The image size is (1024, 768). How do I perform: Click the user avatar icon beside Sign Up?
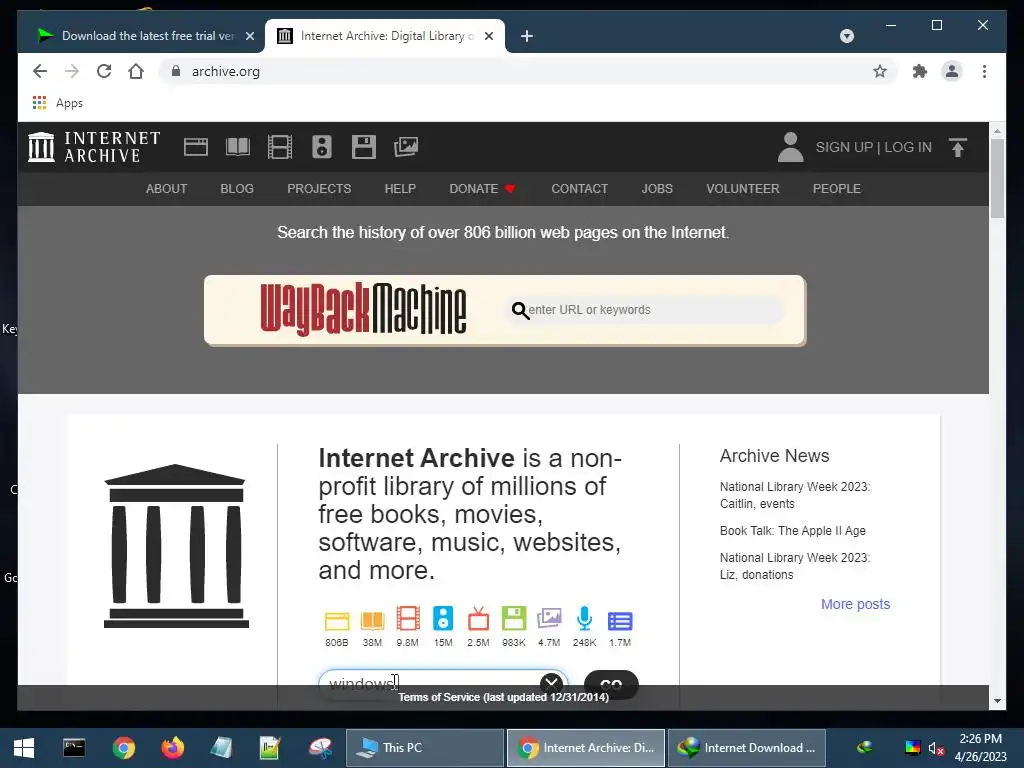[x=790, y=147]
